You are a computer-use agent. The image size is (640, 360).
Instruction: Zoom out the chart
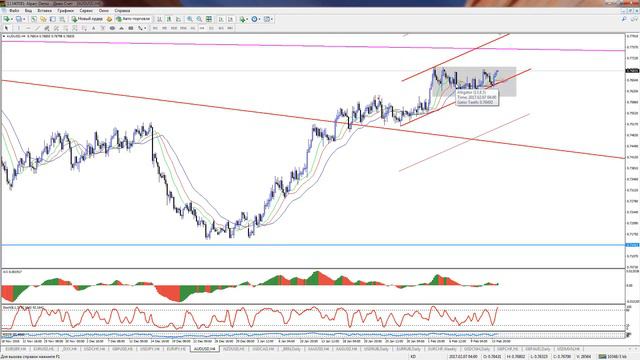(x=199, y=19)
